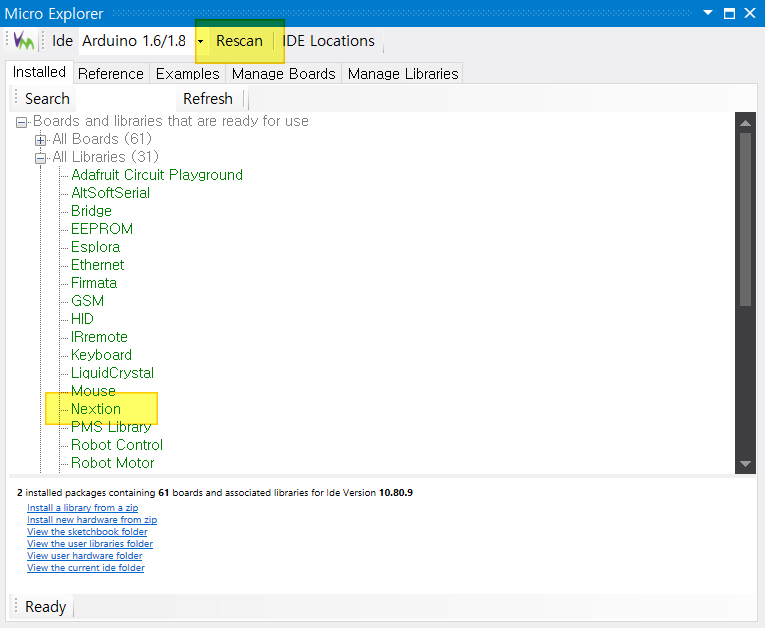This screenshot has height=628, width=765.
Task: Open IDE Locations
Action: click(x=328, y=41)
